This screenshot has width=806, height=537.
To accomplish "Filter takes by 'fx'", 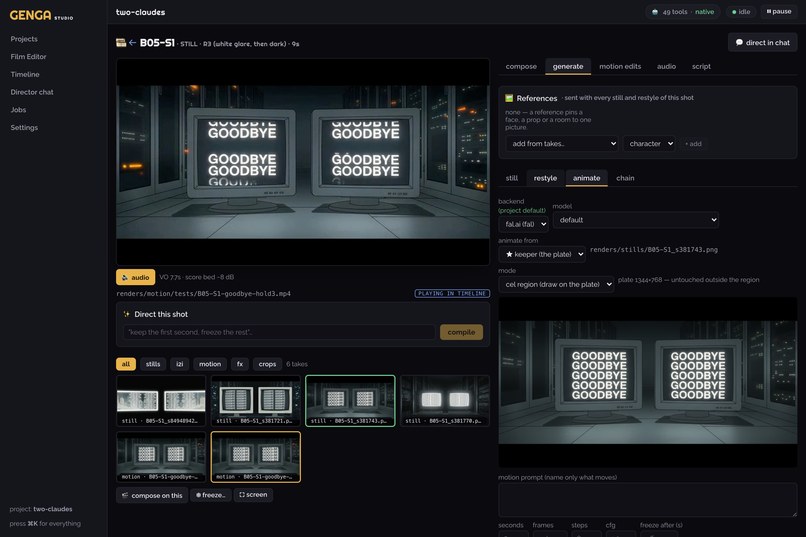I will [240, 364].
